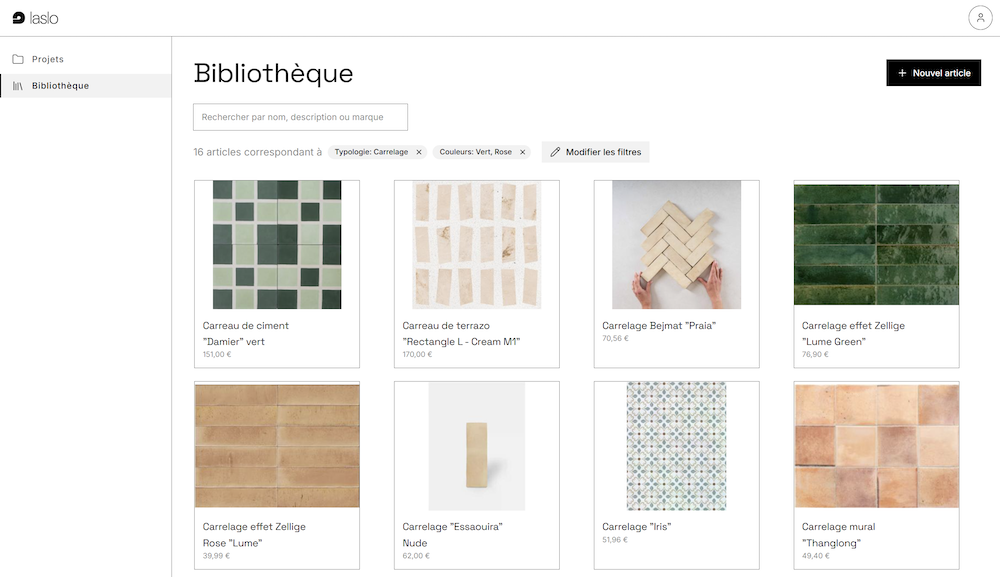Screen dimensions: 1000x577
Task: Open the "Lume Green" Zellige image
Action: (x=876, y=245)
